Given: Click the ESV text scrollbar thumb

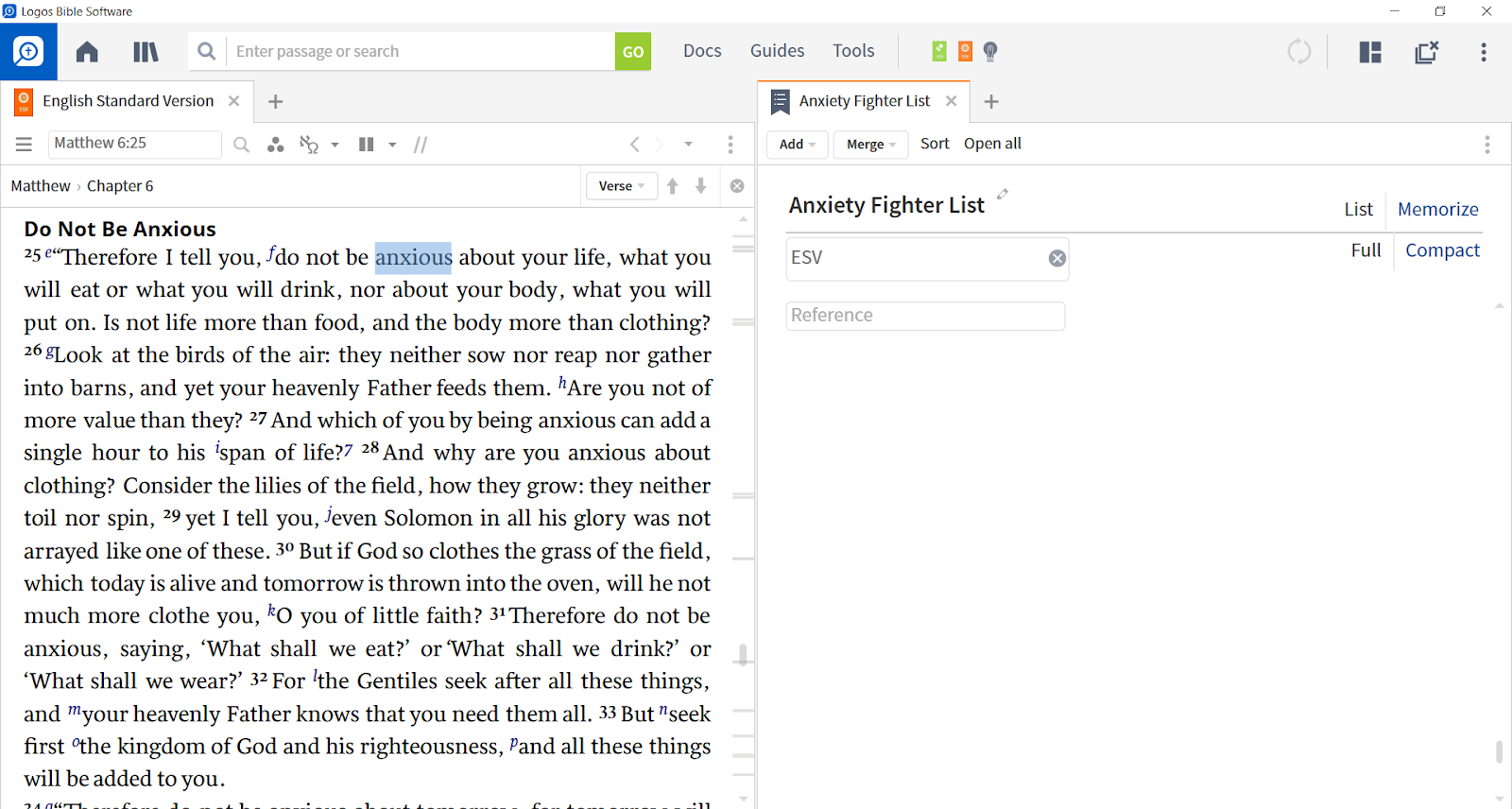Looking at the screenshot, I should click(x=743, y=654).
